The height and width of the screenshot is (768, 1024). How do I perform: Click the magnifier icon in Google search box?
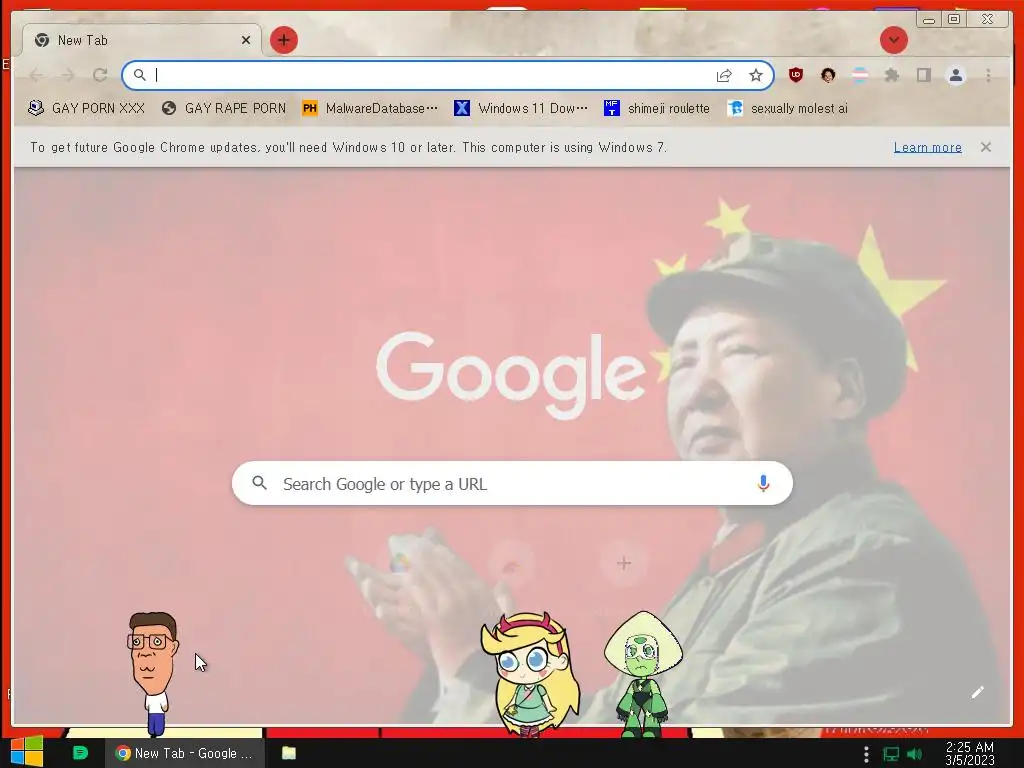tap(259, 483)
